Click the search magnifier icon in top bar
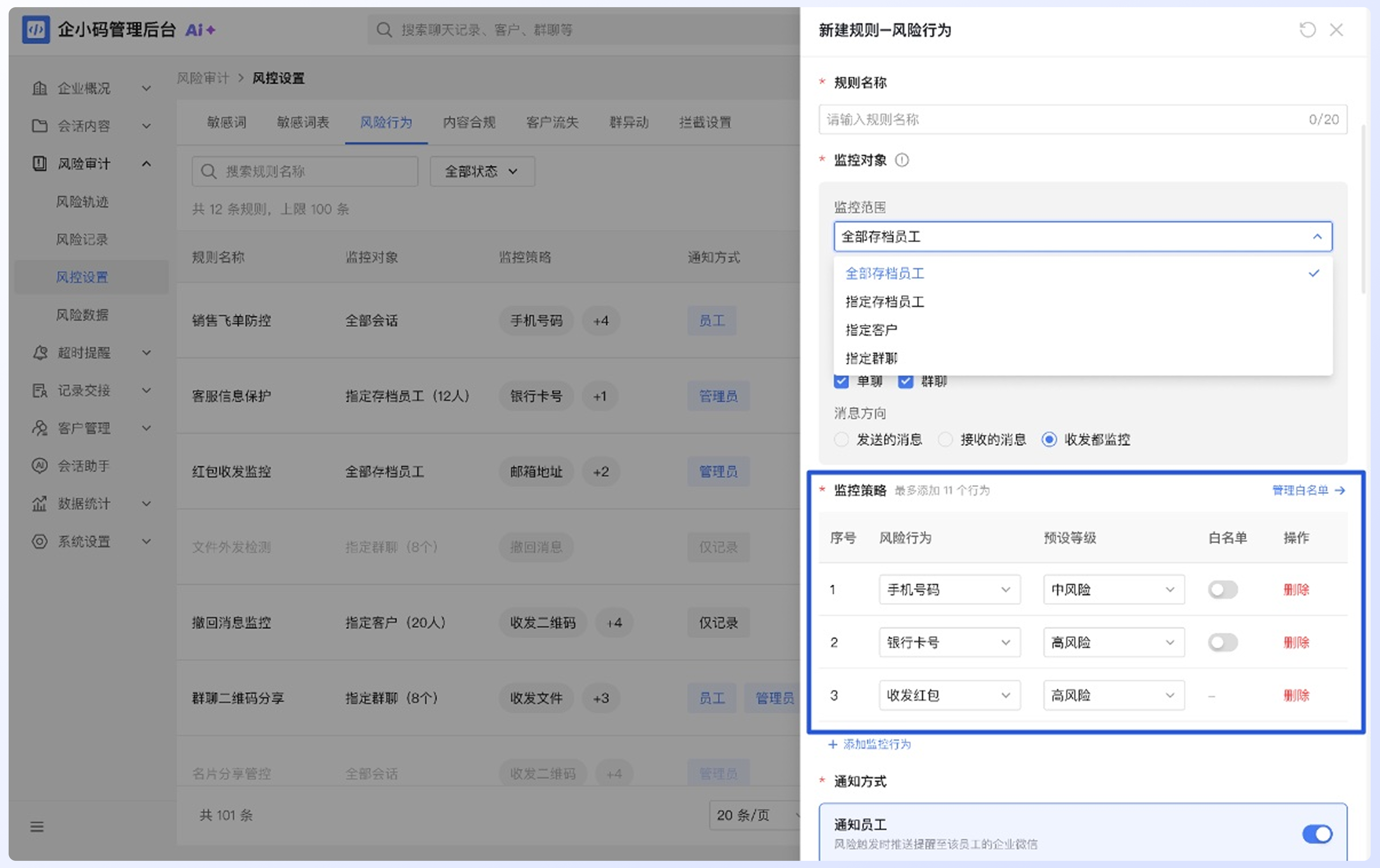The image size is (1380, 868). pyautogui.click(x=383, y=30)
